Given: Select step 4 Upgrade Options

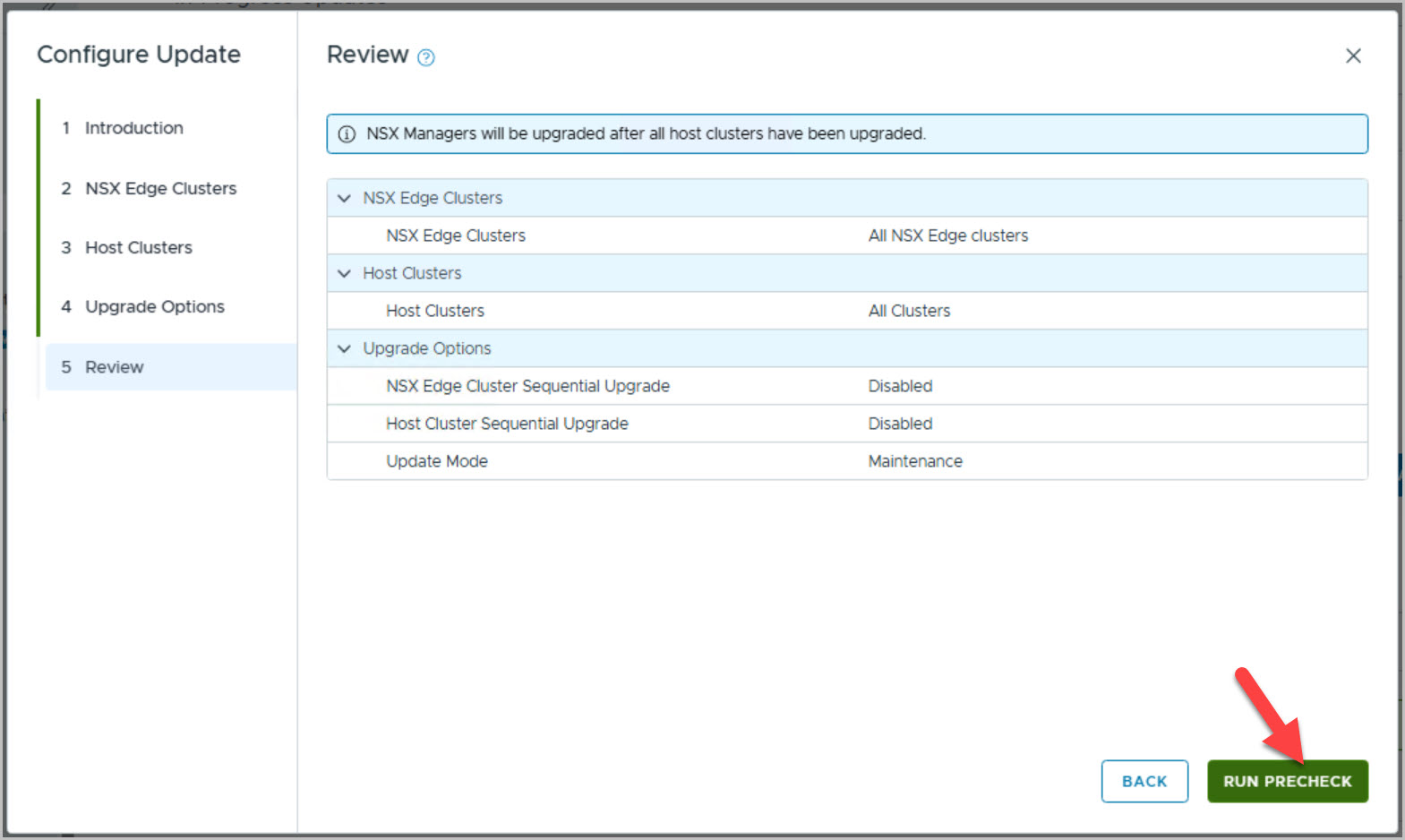Looking at the screenshot, I should click(154, 306).
